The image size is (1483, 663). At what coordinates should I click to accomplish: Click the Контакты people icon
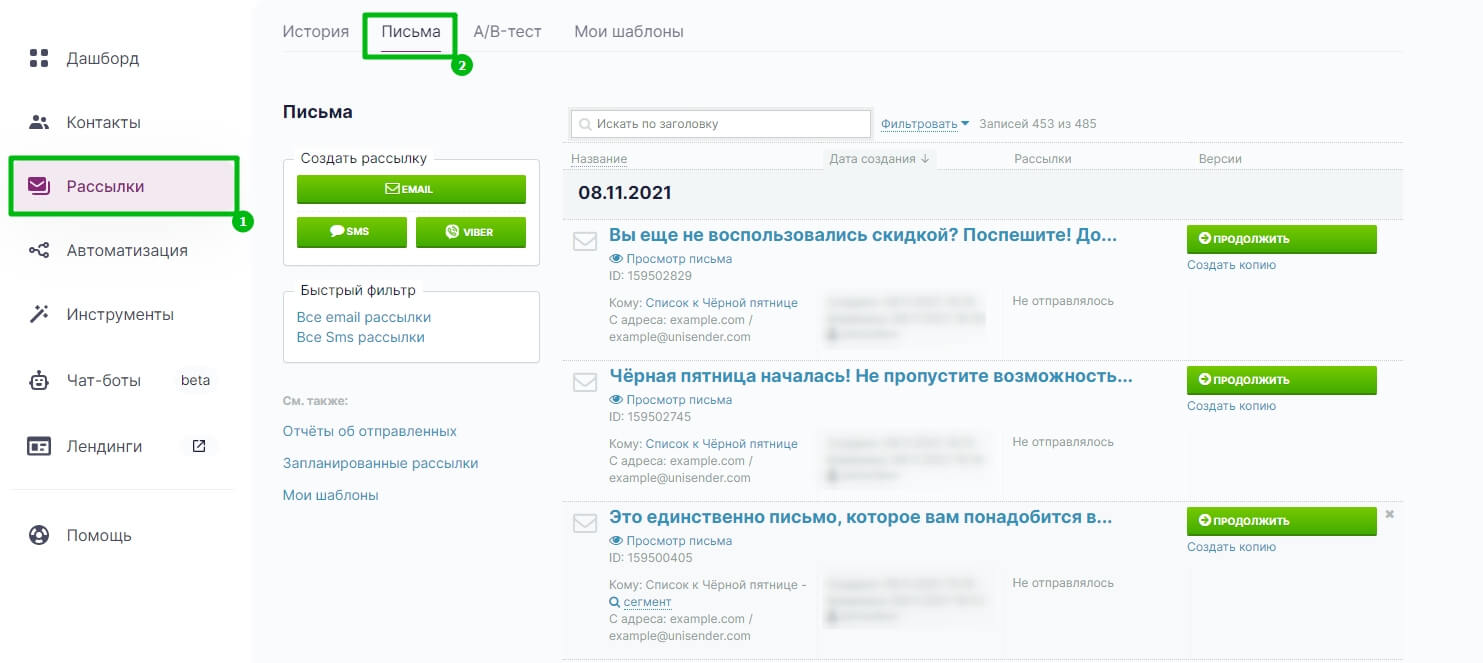coord(39,122)
